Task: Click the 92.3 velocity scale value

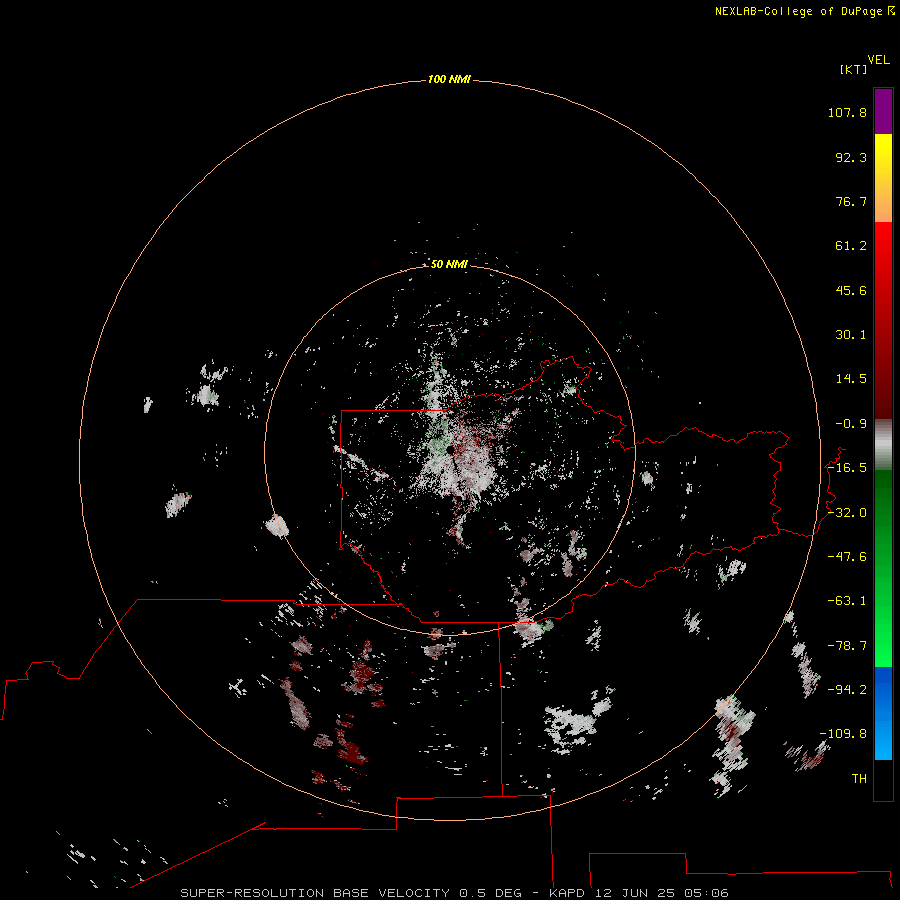Action: tap(851, 157)
